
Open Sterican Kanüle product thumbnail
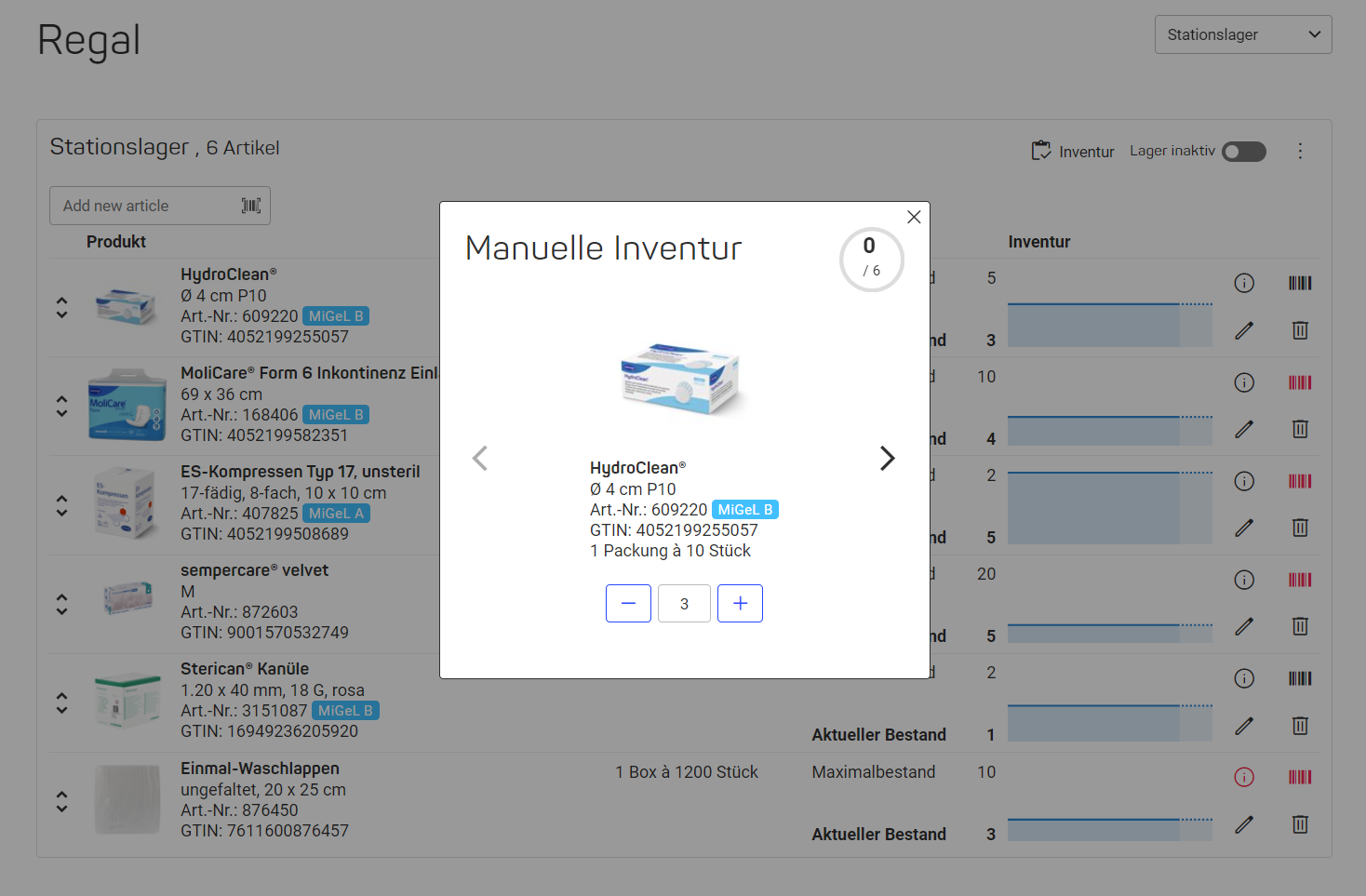pos(127,702)
